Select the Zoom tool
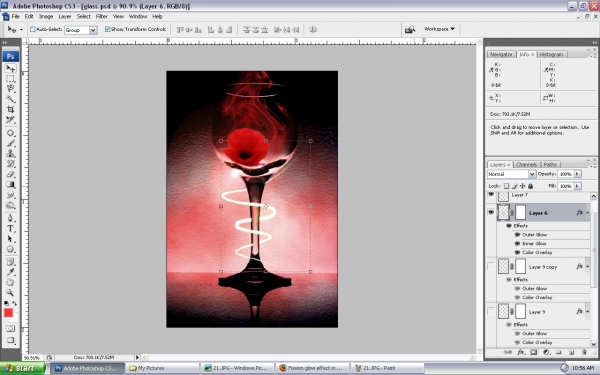 coord(10,293)
